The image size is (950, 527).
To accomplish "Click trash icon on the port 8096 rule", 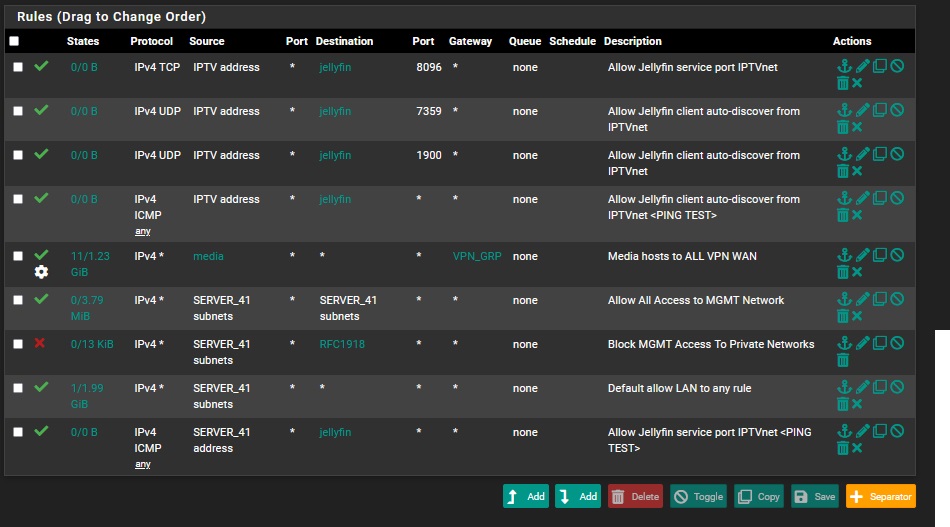I will [843, 83].
